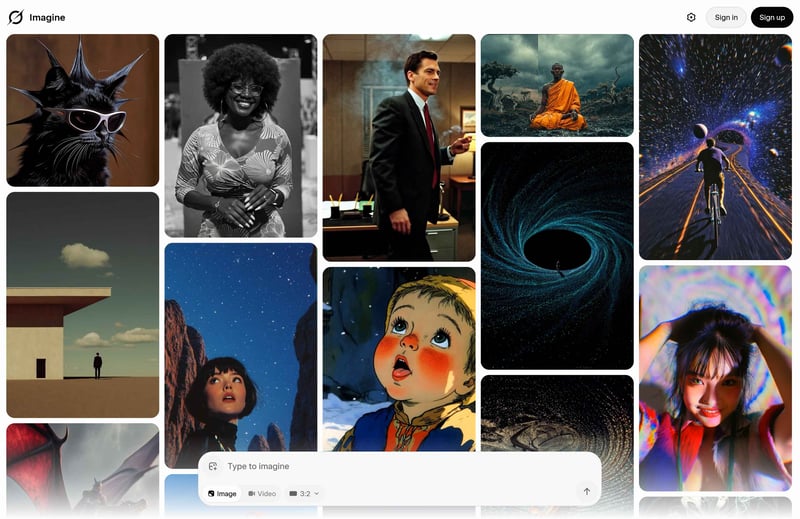Viewport: 800px width, 519px height.
Task: Open the blue swirling black hole image
Action: 557,256
